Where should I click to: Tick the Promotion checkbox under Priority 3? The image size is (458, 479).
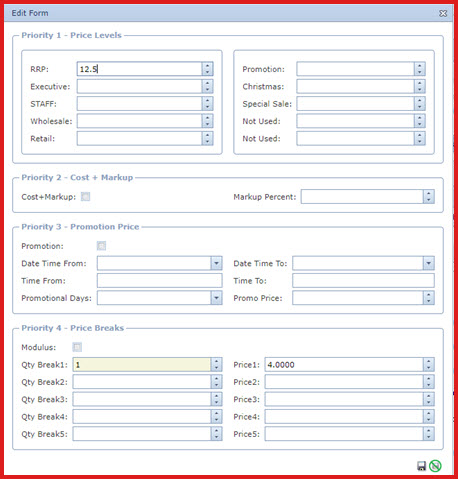[101, 246]
